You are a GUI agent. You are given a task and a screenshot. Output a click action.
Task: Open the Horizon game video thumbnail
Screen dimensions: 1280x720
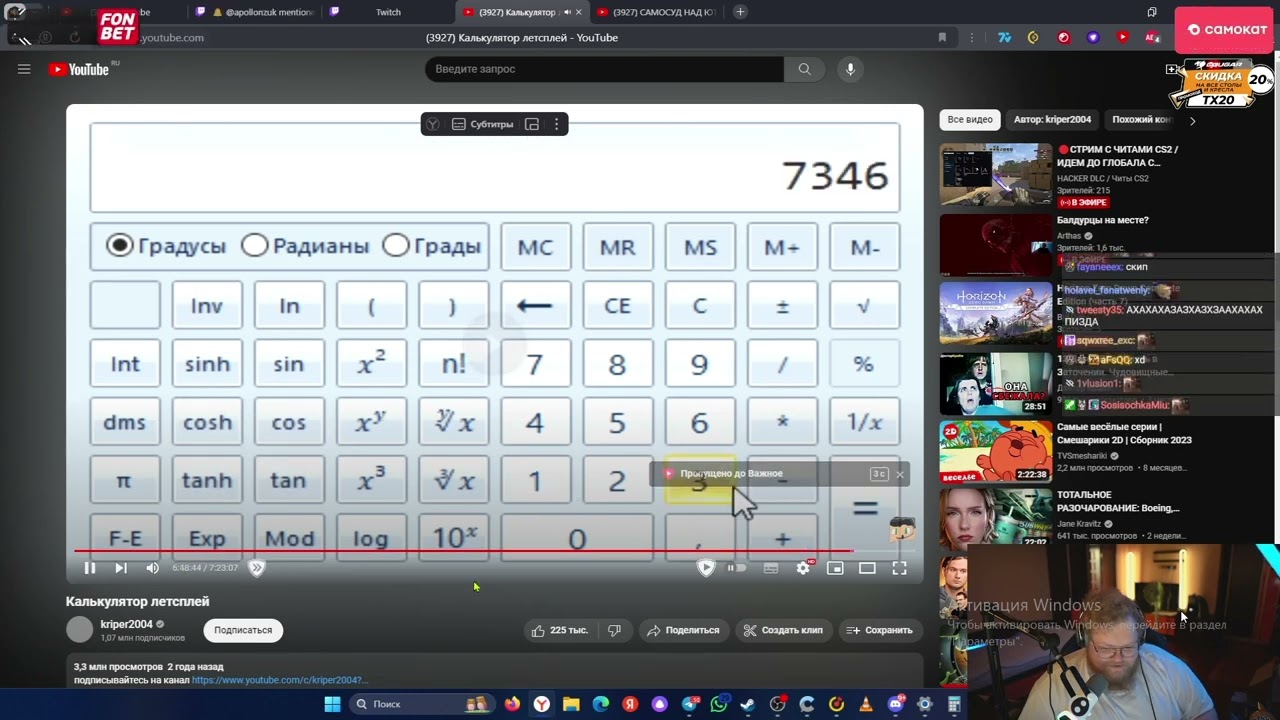tap(996, 313)
